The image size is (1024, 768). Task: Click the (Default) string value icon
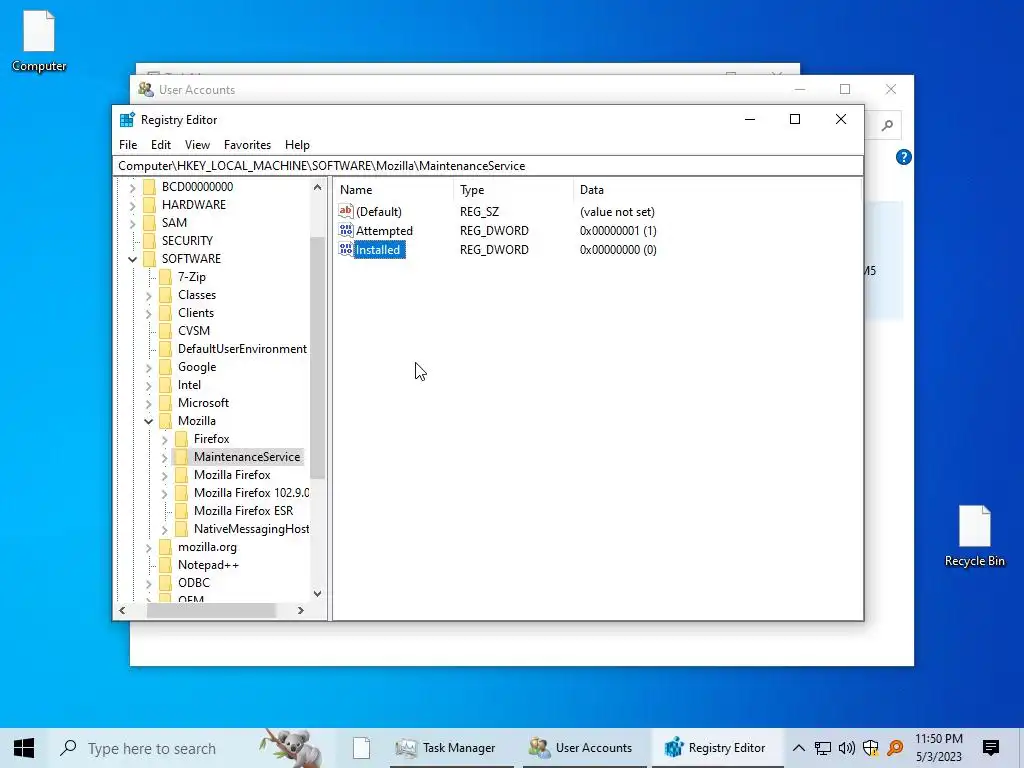click(x=345, y=211)
